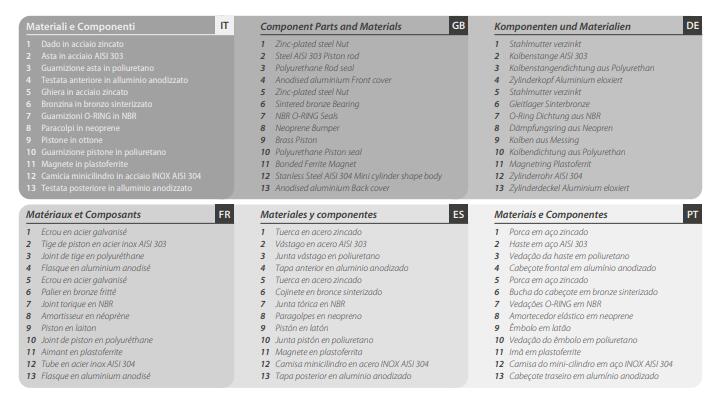Select Êmbolo em latão item
Screen dimensions: 724x396
[x=540, y=328]
